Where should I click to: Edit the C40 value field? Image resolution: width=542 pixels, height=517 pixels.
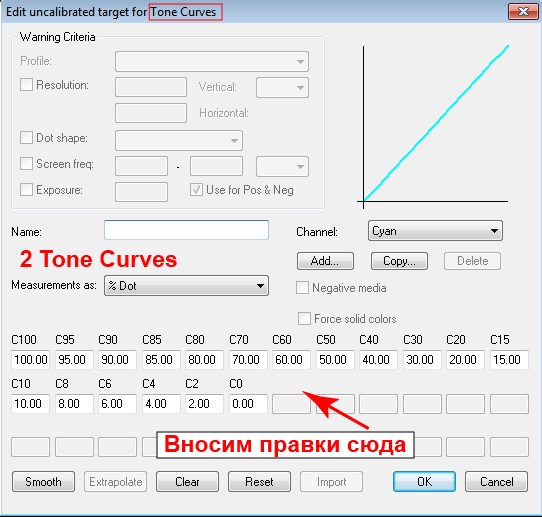[378, 360]
